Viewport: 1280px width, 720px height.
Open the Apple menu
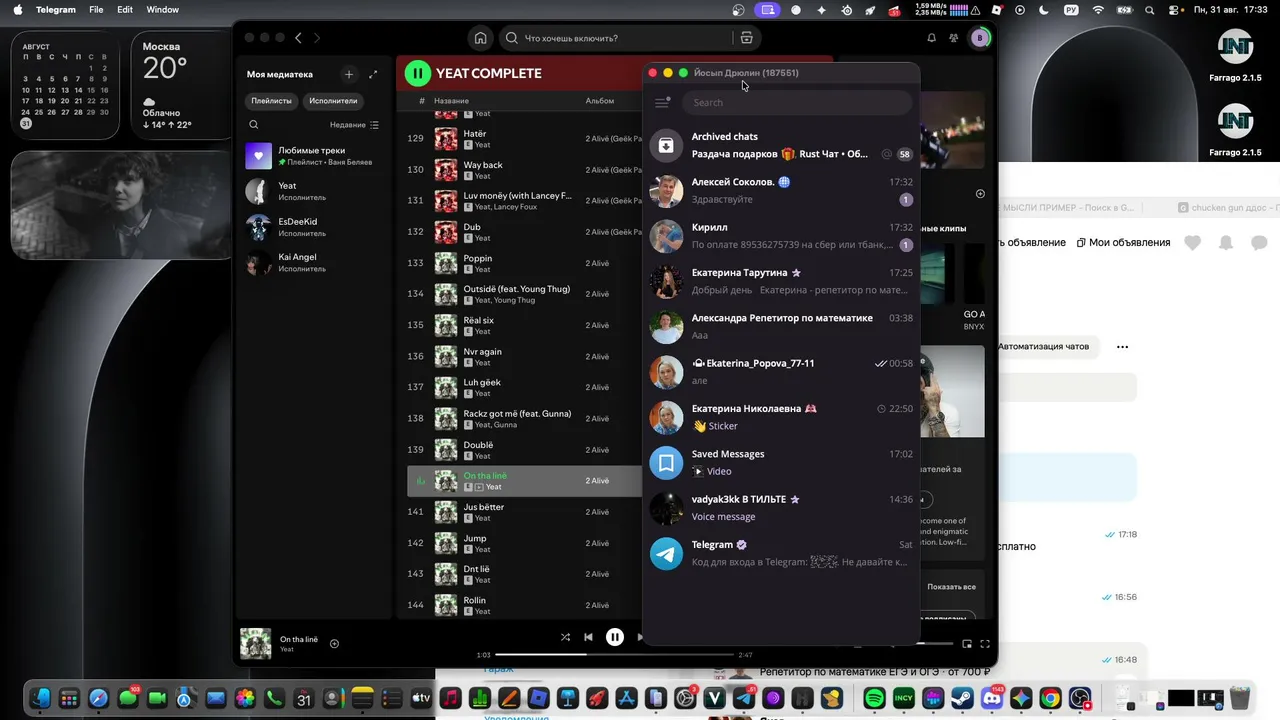17,10
